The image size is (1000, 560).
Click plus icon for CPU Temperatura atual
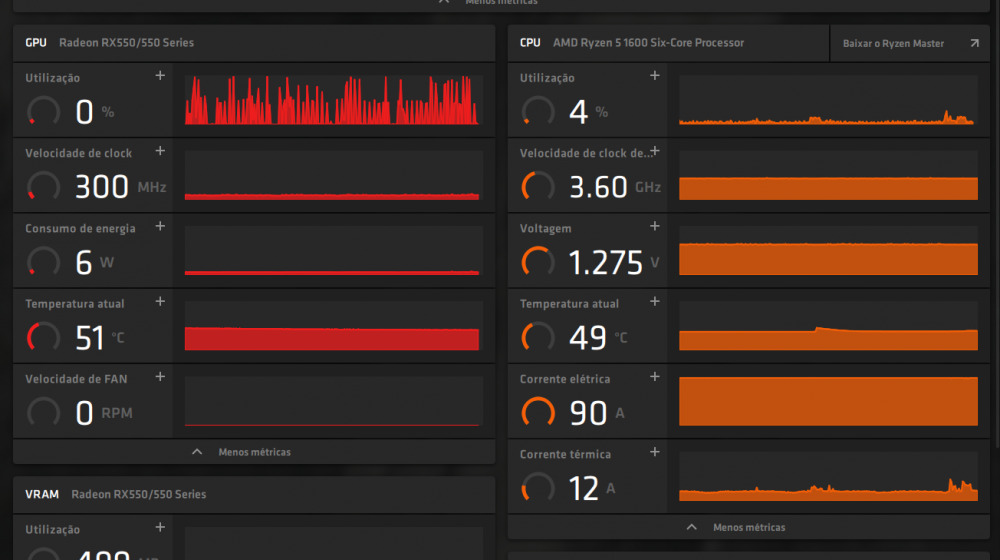pyautogui.click(x=655, y=302)
